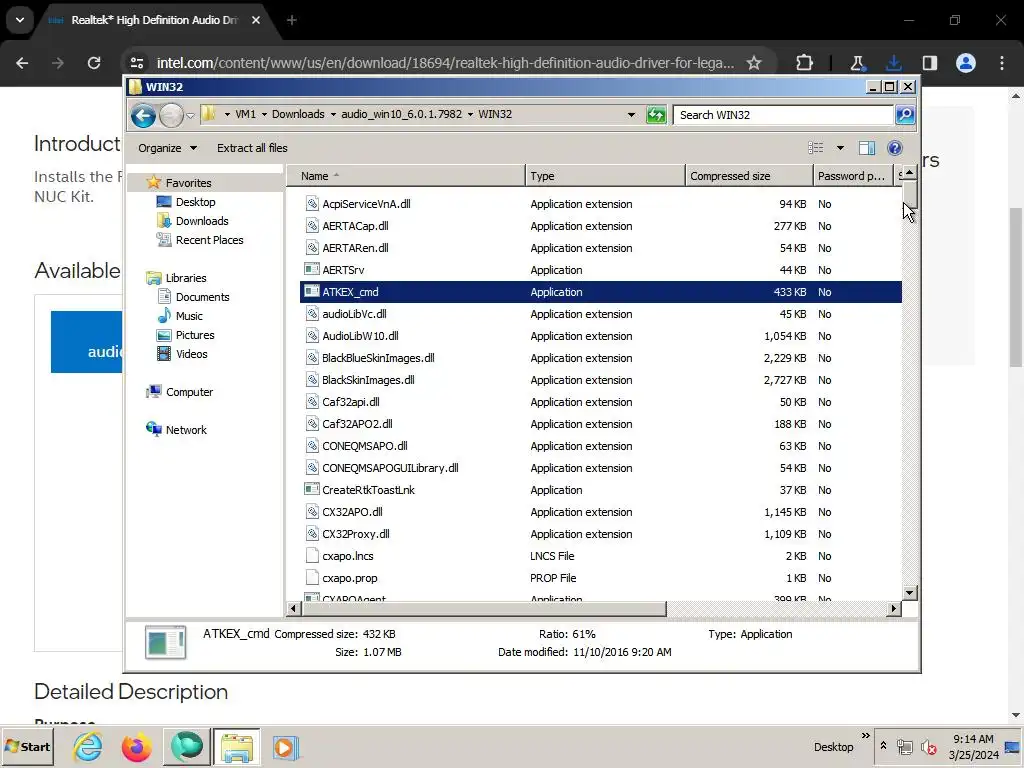
Task: Switch to Realtek High Definition Audio tab
Action: (x=153, y=20)
